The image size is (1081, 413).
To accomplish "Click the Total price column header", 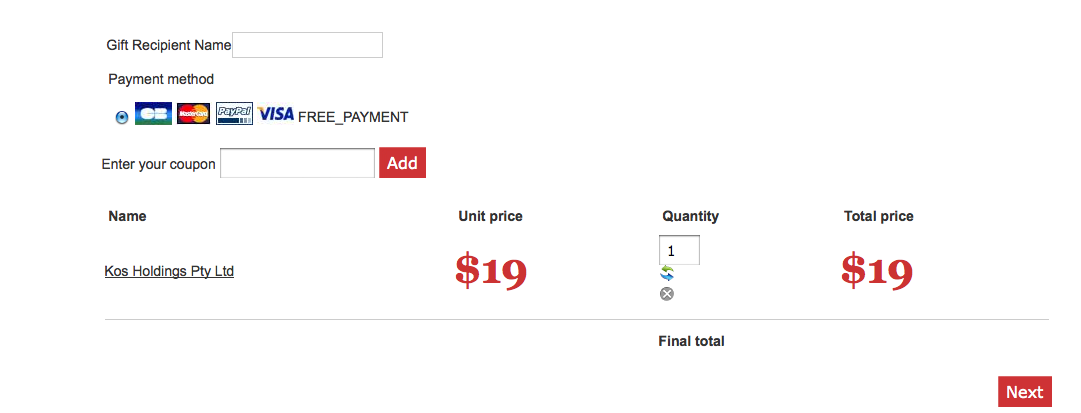I will [878, 216].
